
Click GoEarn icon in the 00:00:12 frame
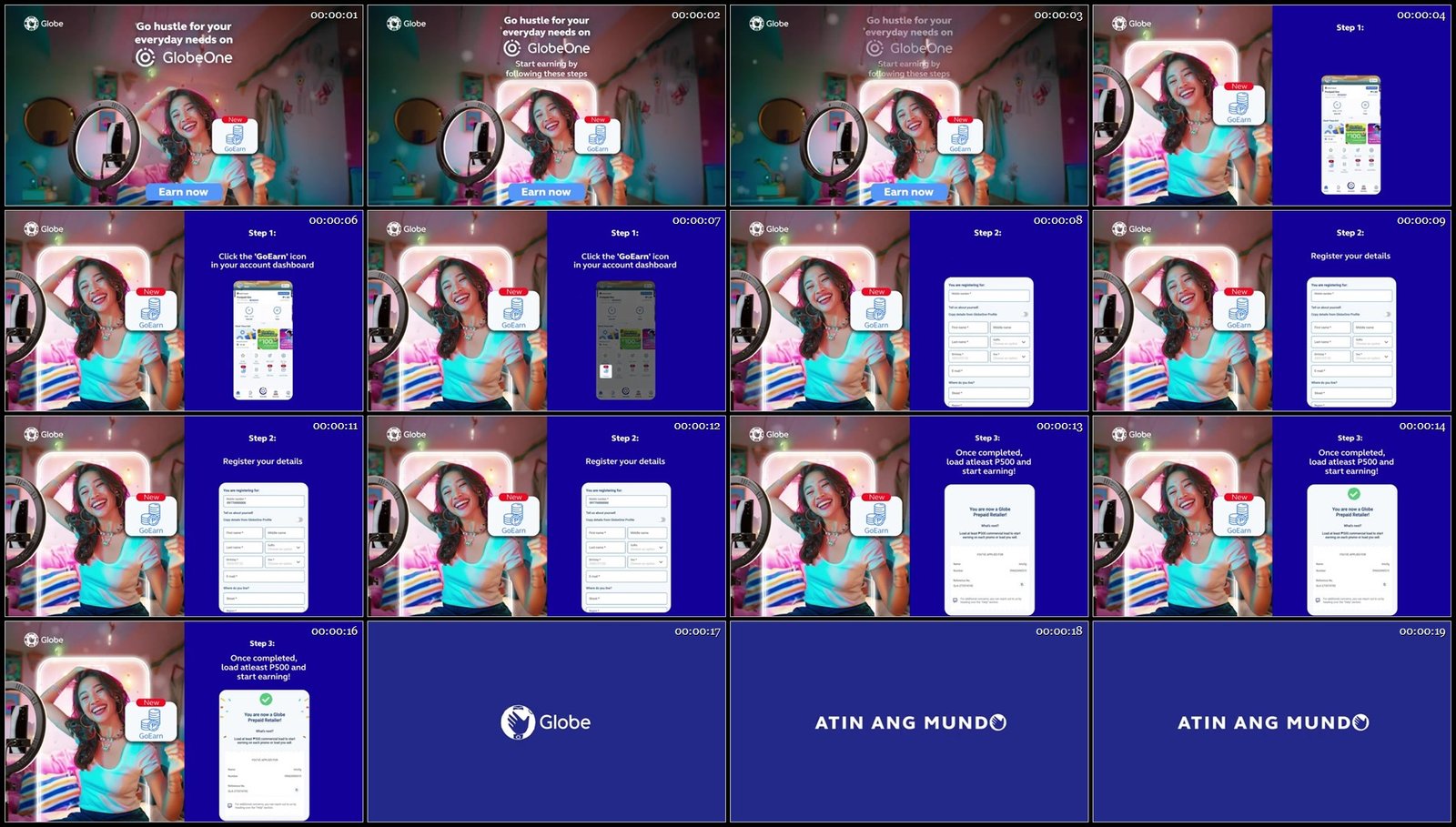point(513,515)
